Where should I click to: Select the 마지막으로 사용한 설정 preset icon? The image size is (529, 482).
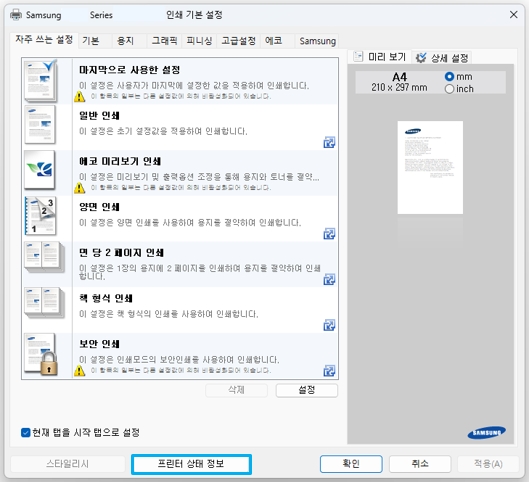[x=40, y=81]
